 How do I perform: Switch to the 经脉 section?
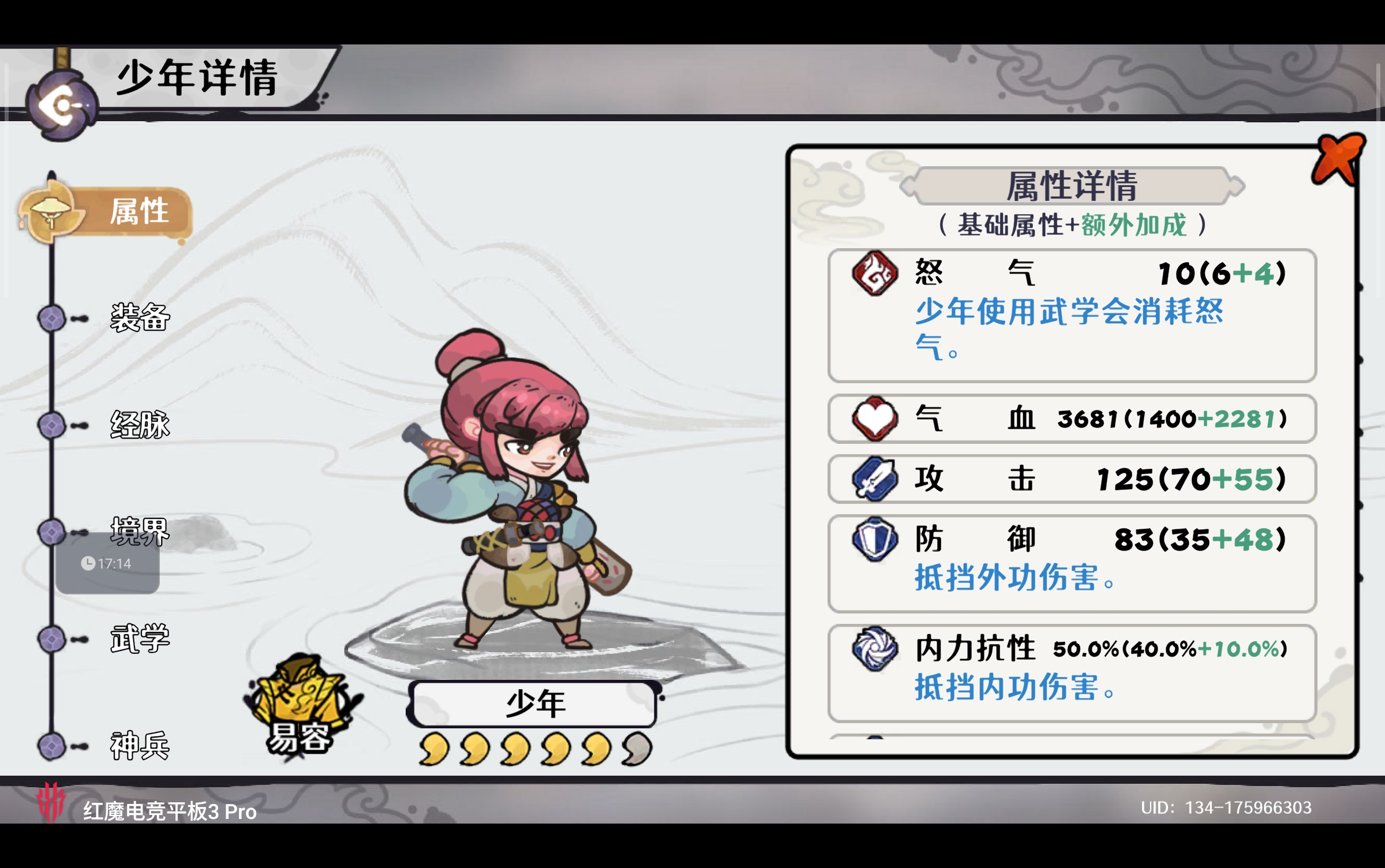coord(140,425)
